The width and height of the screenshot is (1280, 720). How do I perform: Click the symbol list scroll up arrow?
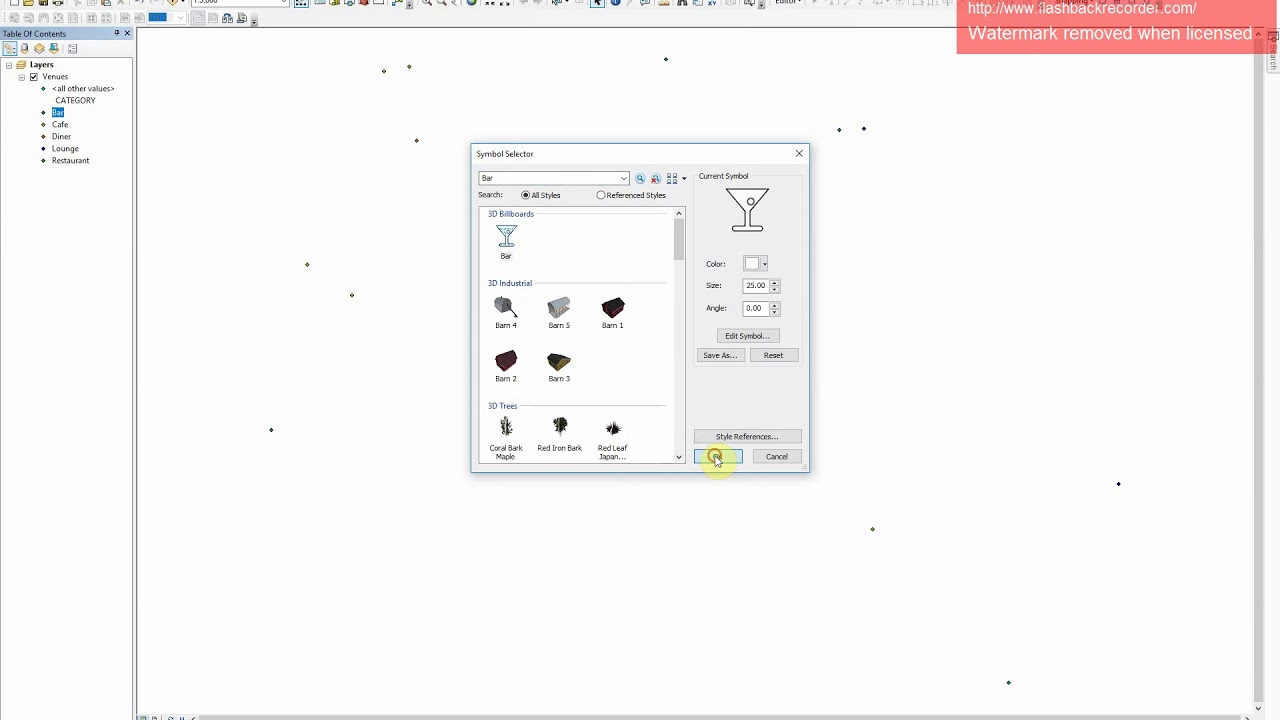tap(679, 213)
